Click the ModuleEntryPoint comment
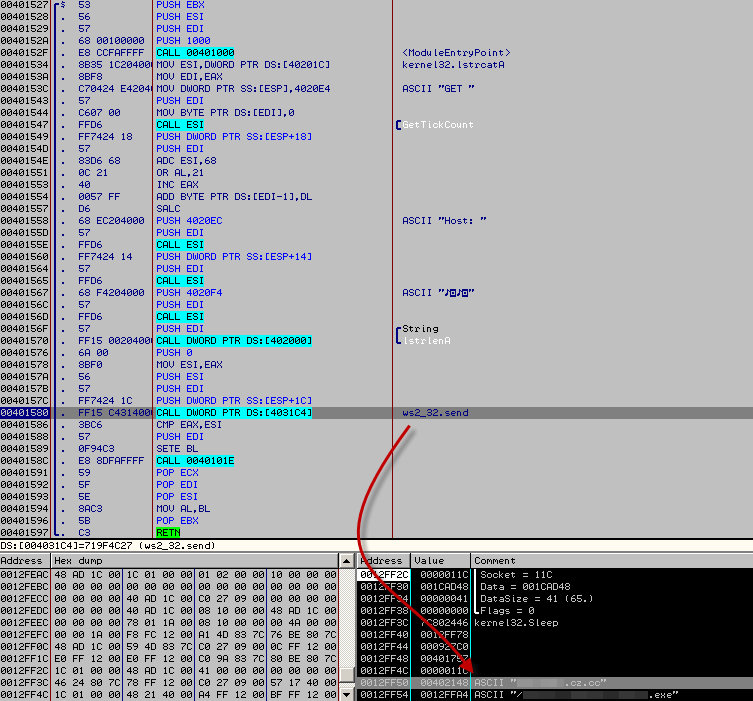The width and height of the screenshot is (753, 701). coord(456,53)
